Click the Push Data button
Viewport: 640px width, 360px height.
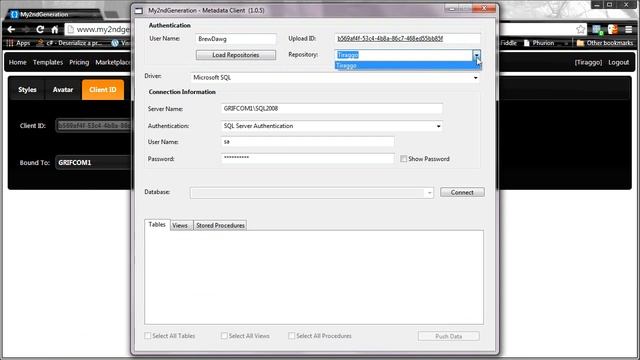pyautogui.click(x=449, y=336)
